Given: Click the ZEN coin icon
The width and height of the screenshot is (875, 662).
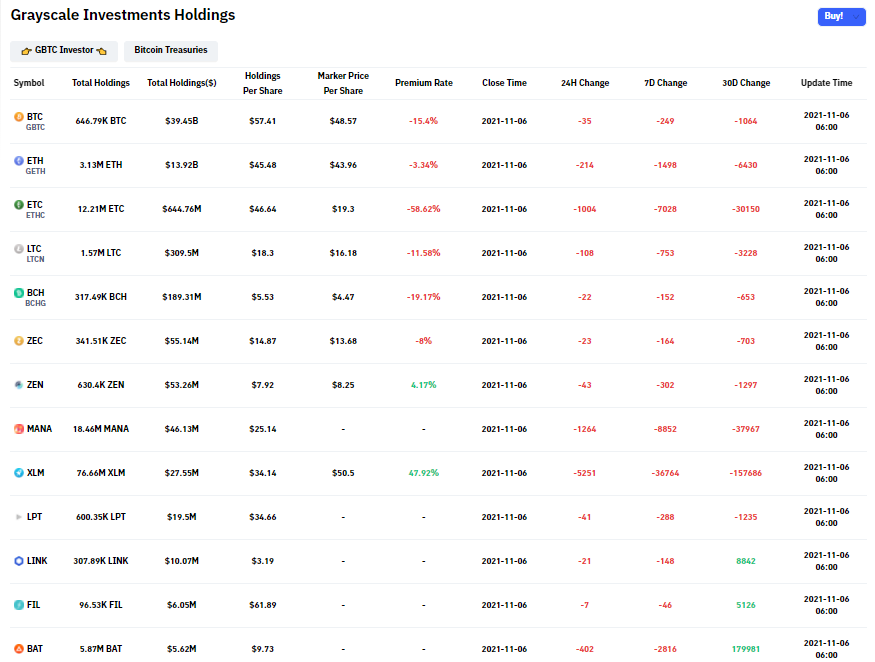Looking at the screenshot, I should tap(19, 385).
